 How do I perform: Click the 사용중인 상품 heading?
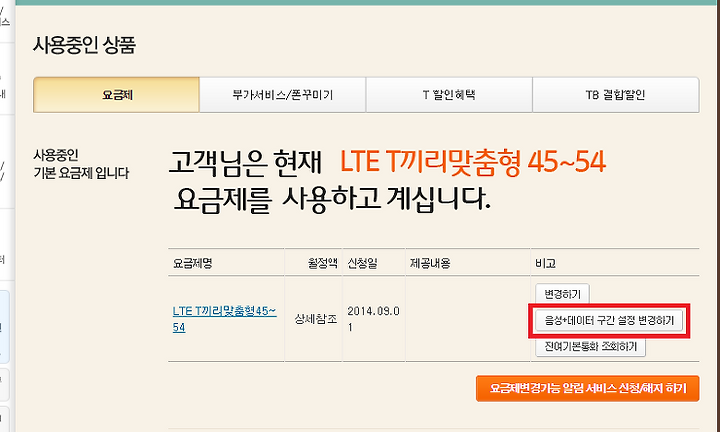click(x=84, y=45)
